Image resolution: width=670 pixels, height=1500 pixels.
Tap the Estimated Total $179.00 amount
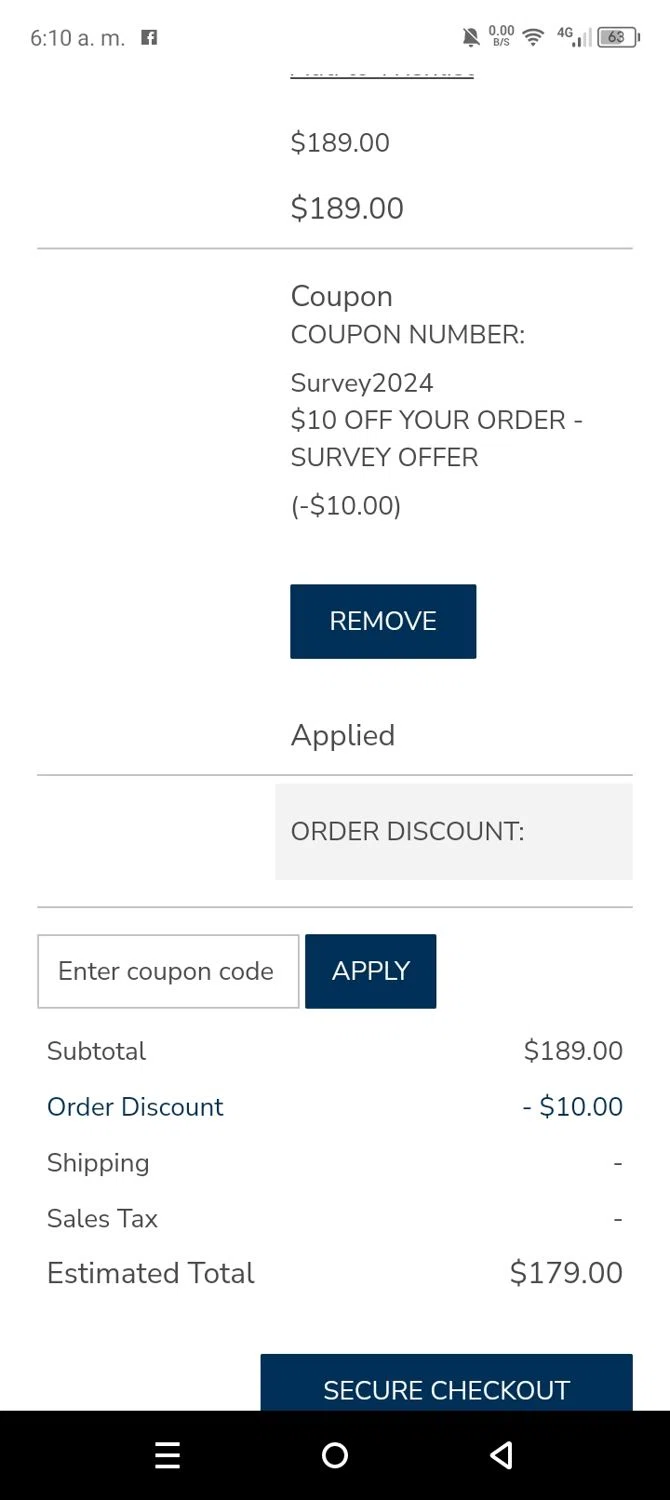click(x=566, y=1273)
